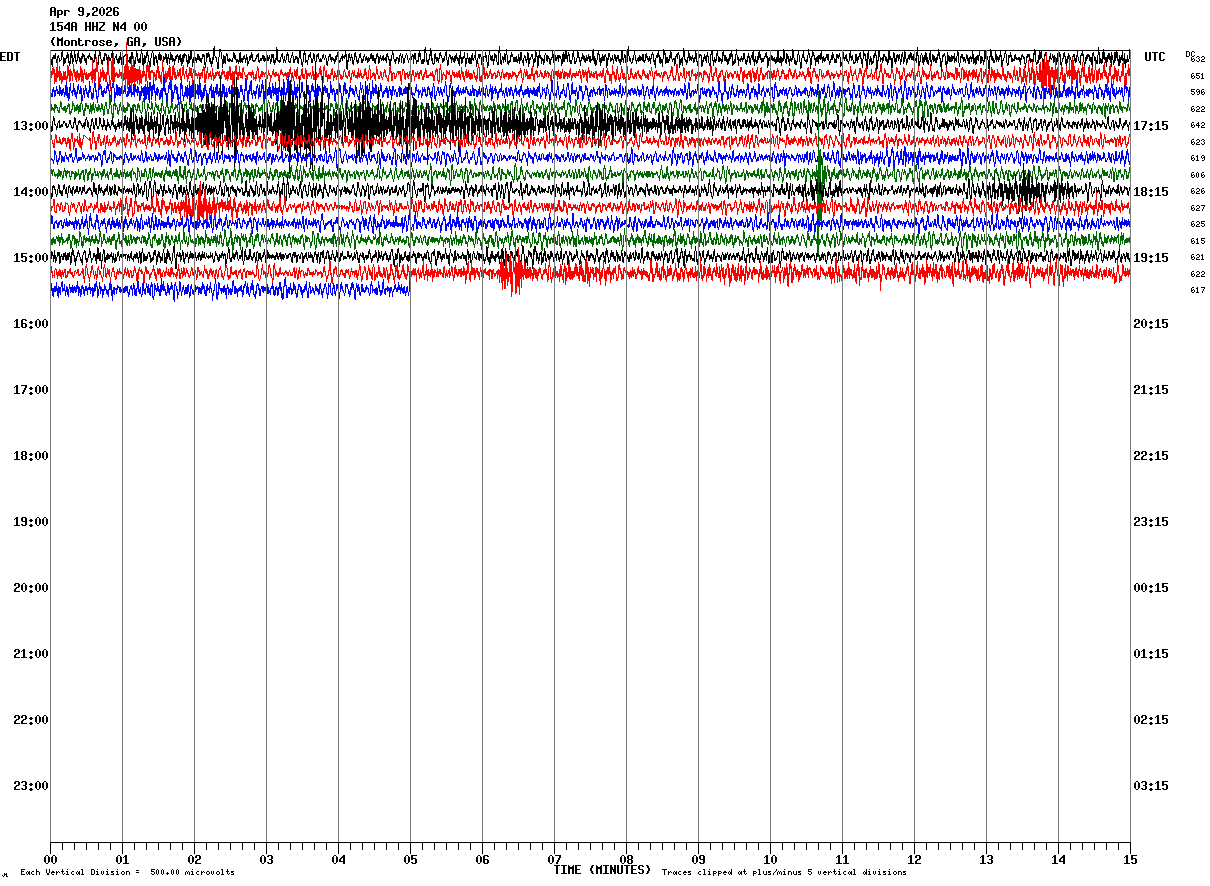Click the 05 minute tick label

pyautogui.click(x=410, y=860)
